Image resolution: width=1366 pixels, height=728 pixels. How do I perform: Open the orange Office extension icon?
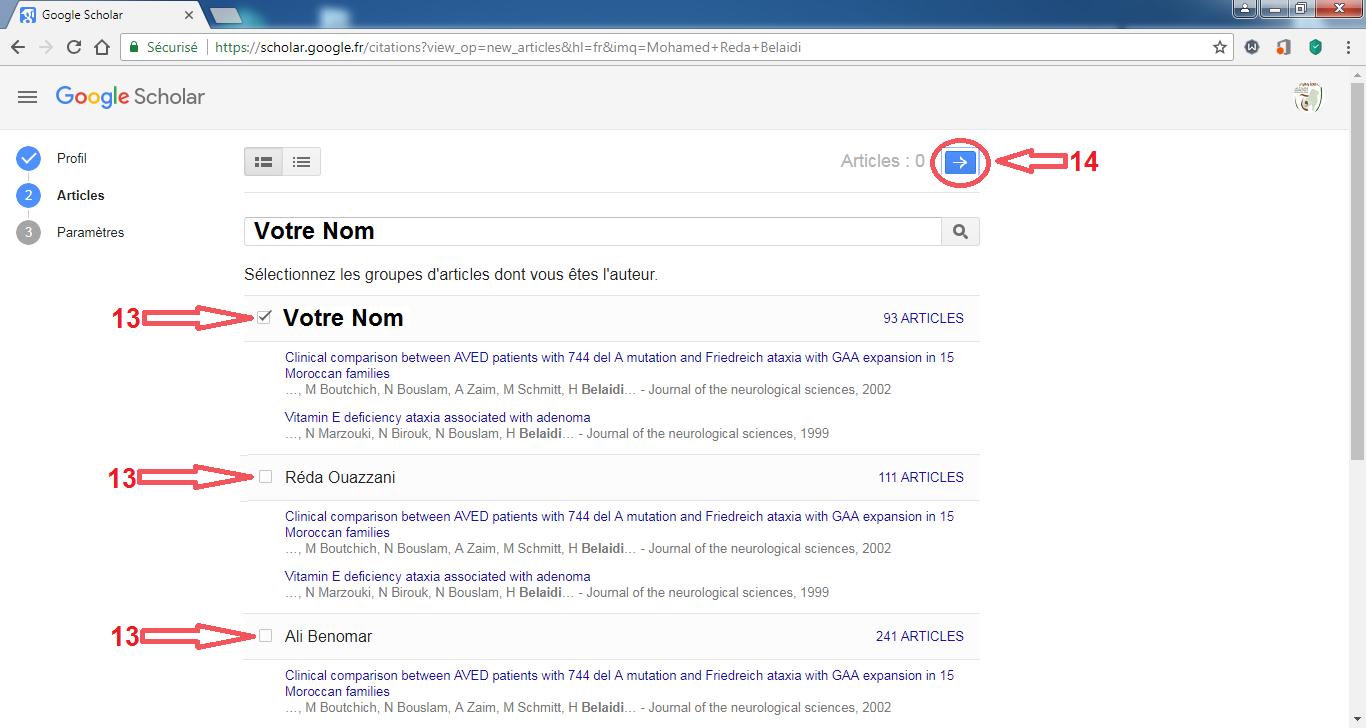pos(1284,47)
